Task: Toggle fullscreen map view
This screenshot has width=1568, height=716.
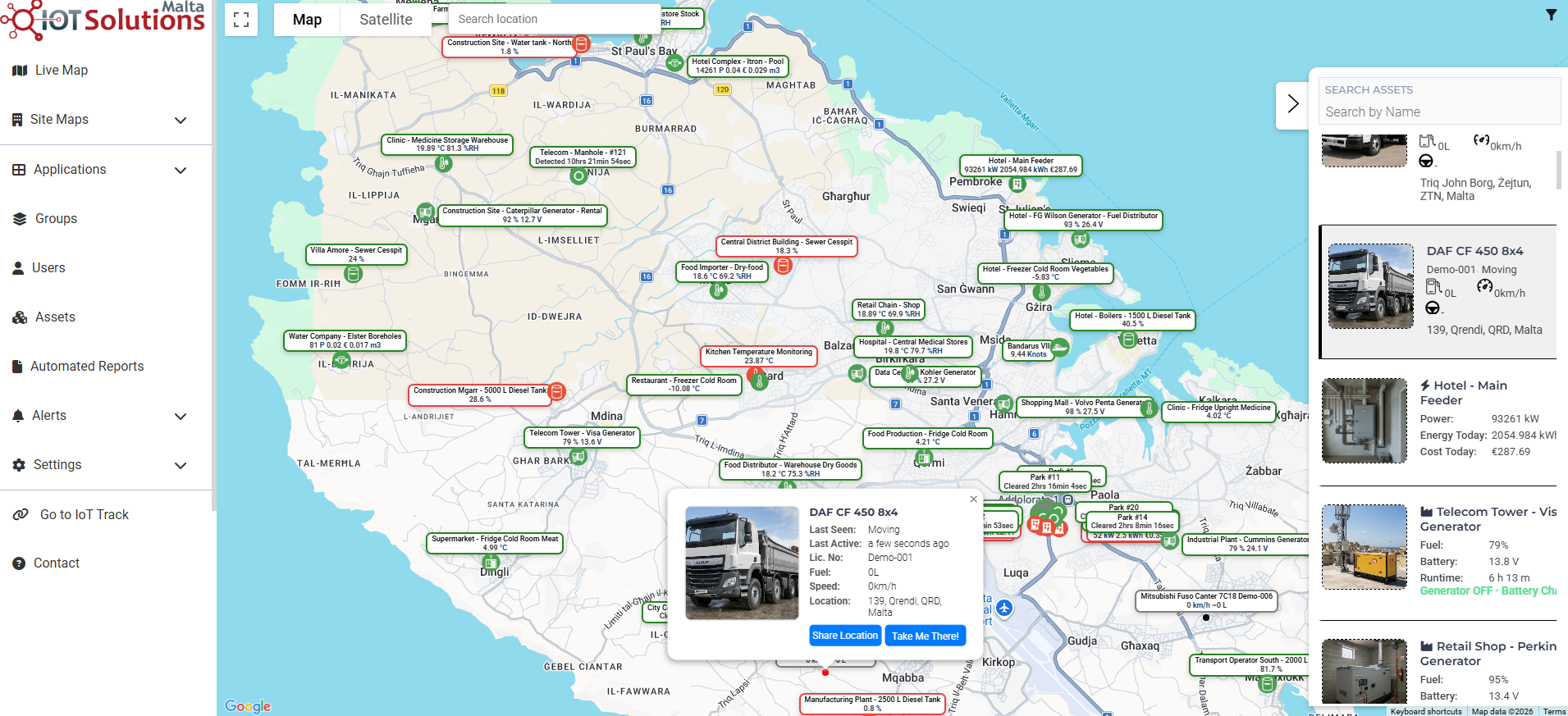Action: (241, 20)
